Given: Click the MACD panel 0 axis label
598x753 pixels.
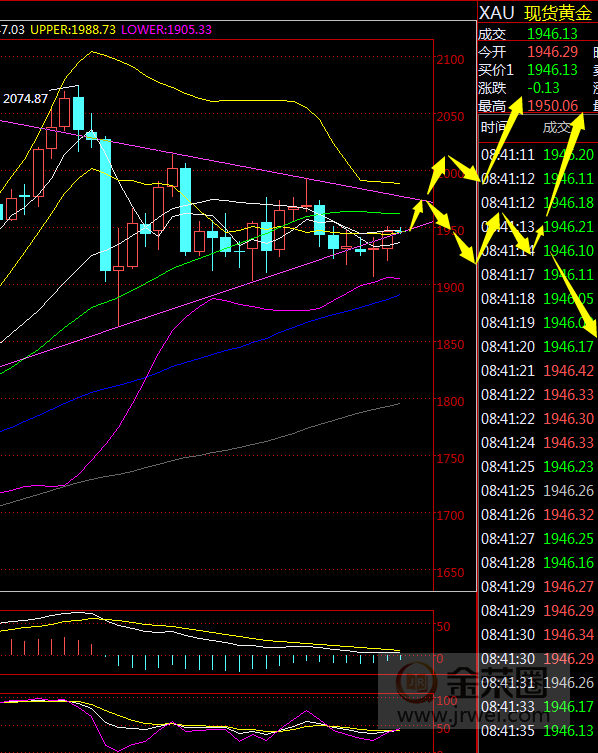Looking at the screenshot, I should (439, 659).
